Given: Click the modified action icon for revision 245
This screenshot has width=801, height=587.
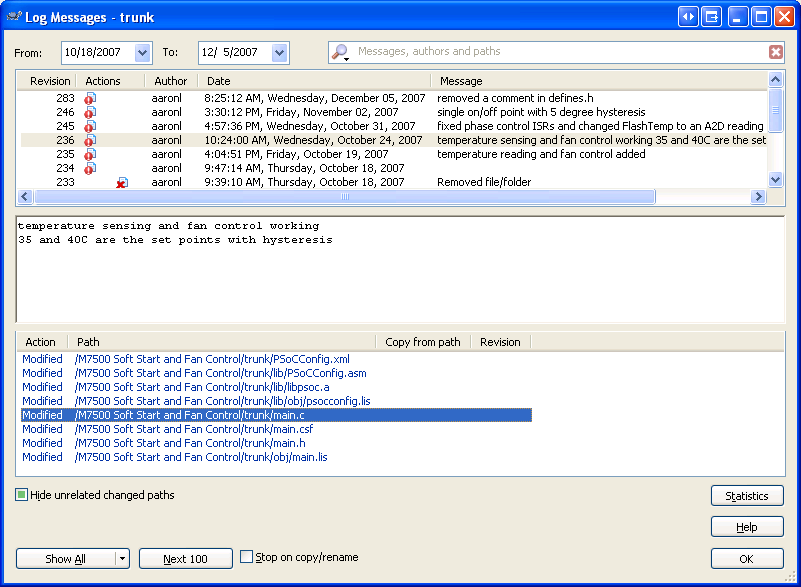Looking at the screenshot, I should point(90,126).
